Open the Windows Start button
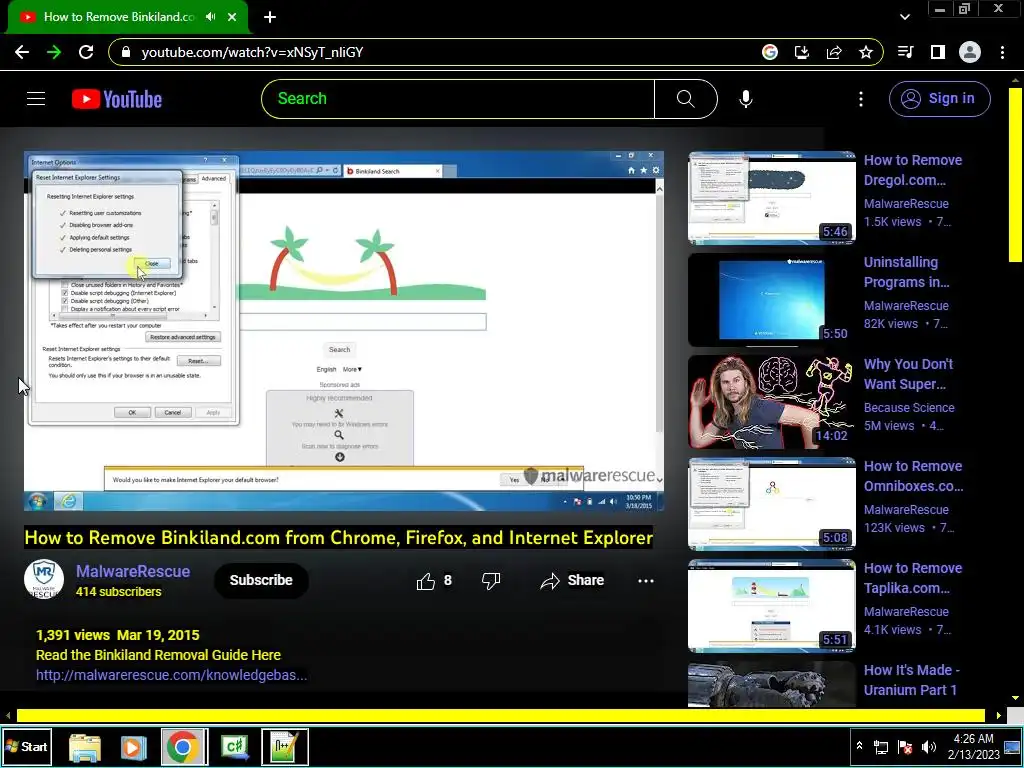This screenshot has height=768, width=1024. point(27,746)
